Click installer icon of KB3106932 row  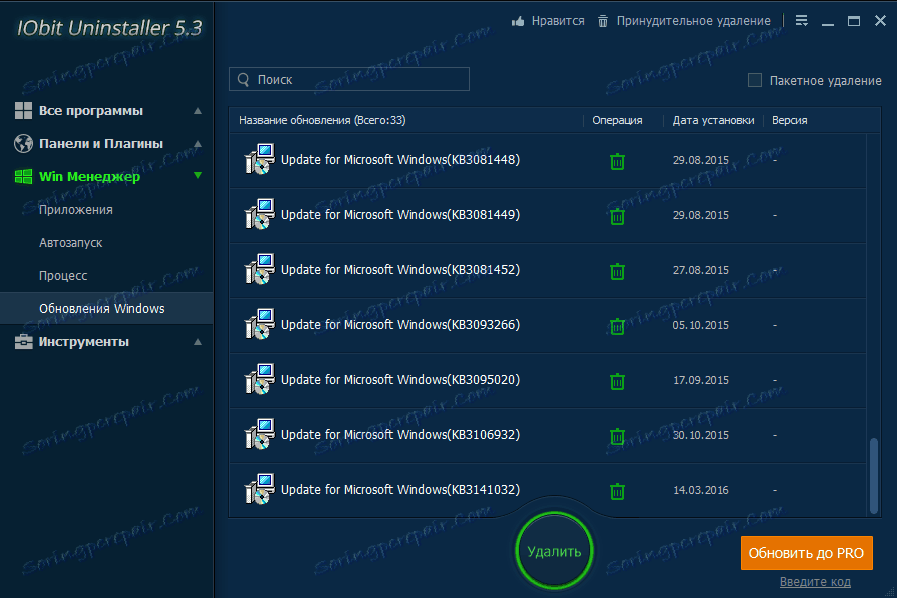click(x=260, y=434)
